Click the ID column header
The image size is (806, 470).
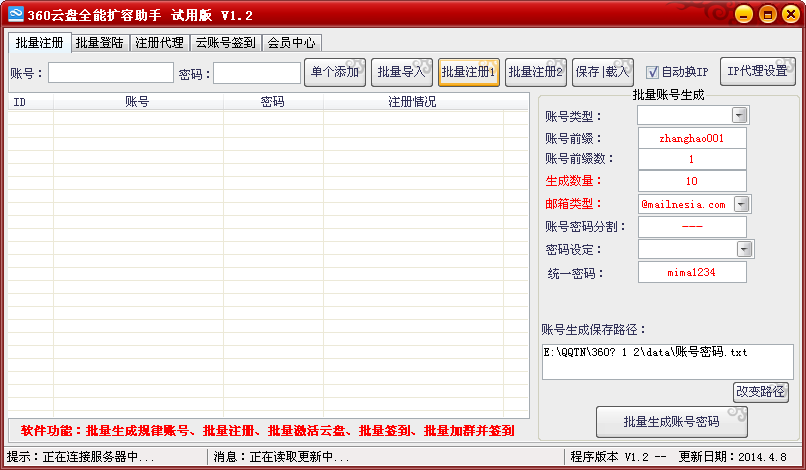point(31,102)
